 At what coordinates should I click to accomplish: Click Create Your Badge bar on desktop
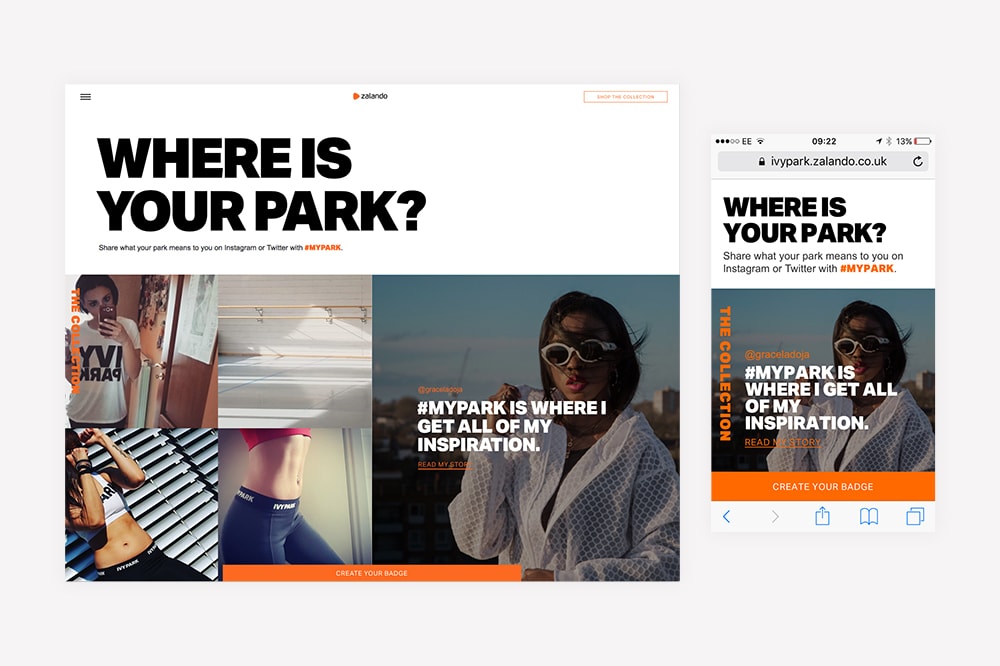tap(372, 573)
